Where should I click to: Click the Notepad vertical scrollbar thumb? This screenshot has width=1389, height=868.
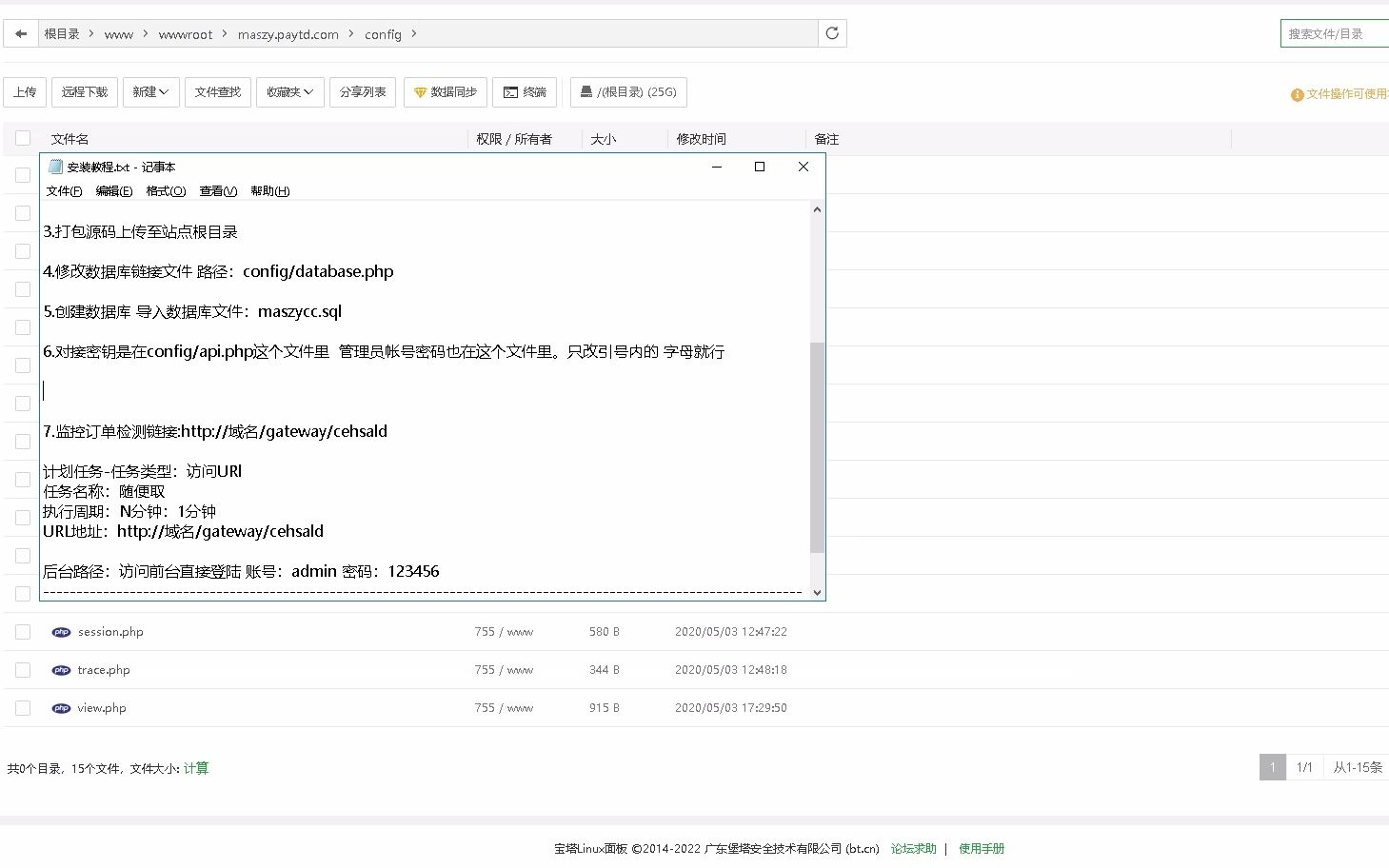(x=817, y=447)
